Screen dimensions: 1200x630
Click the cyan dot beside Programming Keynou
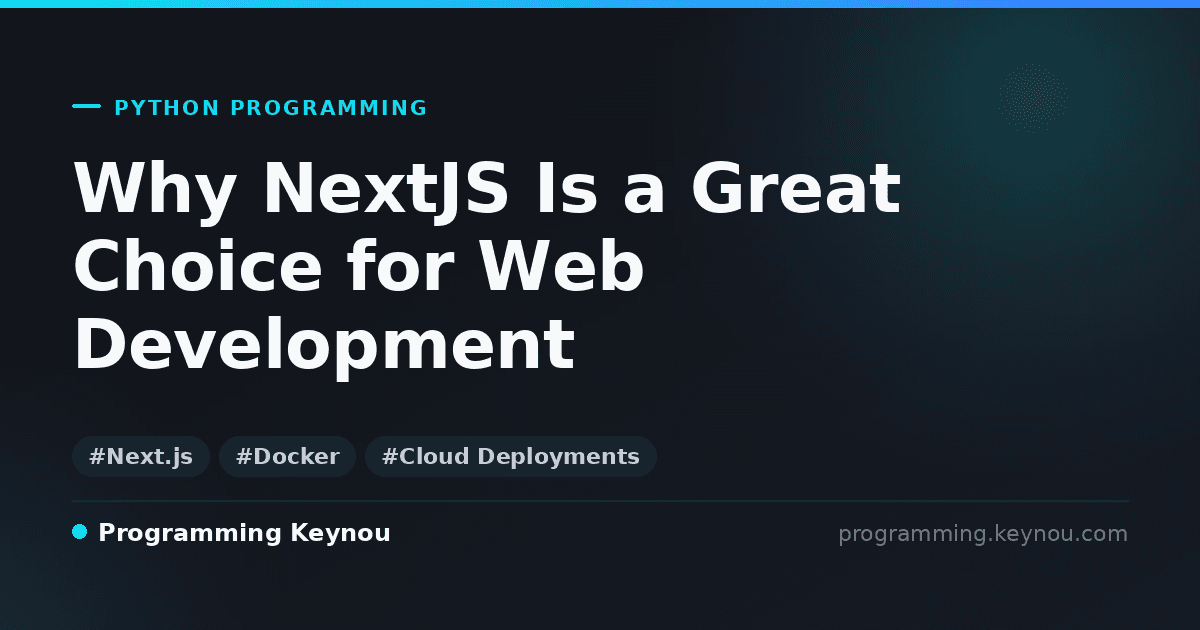click(80, 532)
